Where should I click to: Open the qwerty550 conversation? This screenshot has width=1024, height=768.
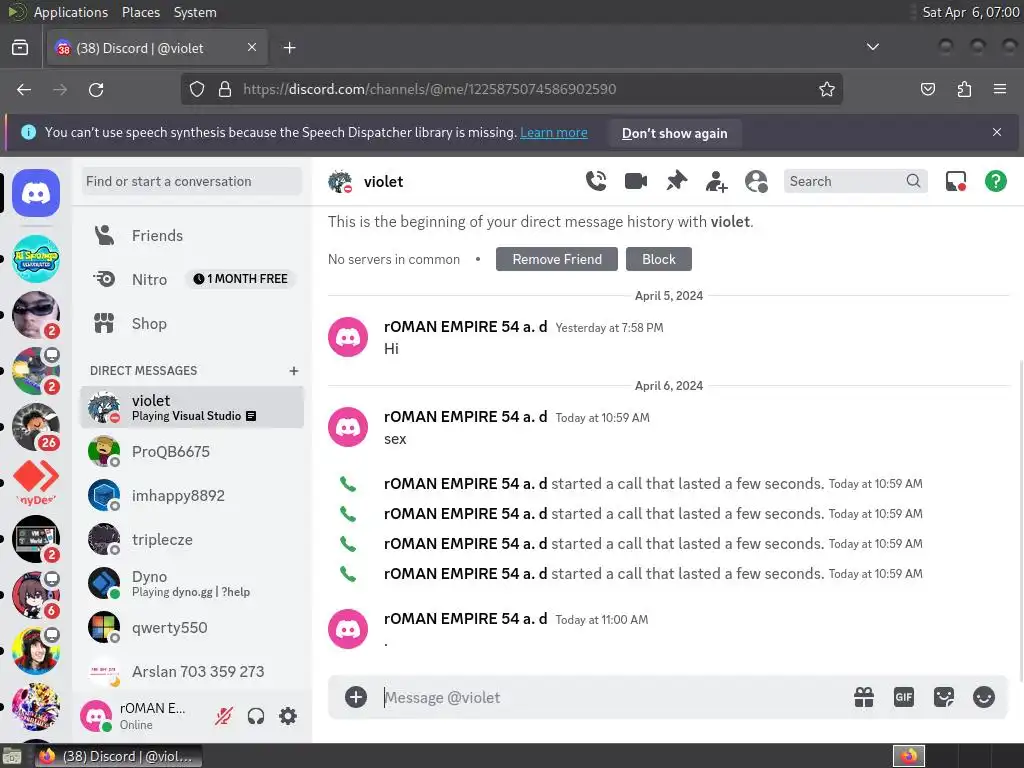click(192, 628)
